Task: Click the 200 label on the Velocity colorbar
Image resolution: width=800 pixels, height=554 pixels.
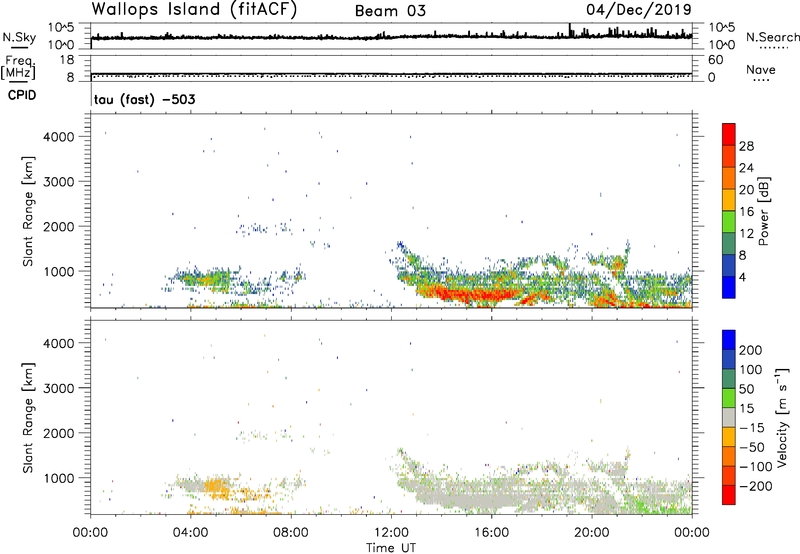Action: tap(751, 350)
